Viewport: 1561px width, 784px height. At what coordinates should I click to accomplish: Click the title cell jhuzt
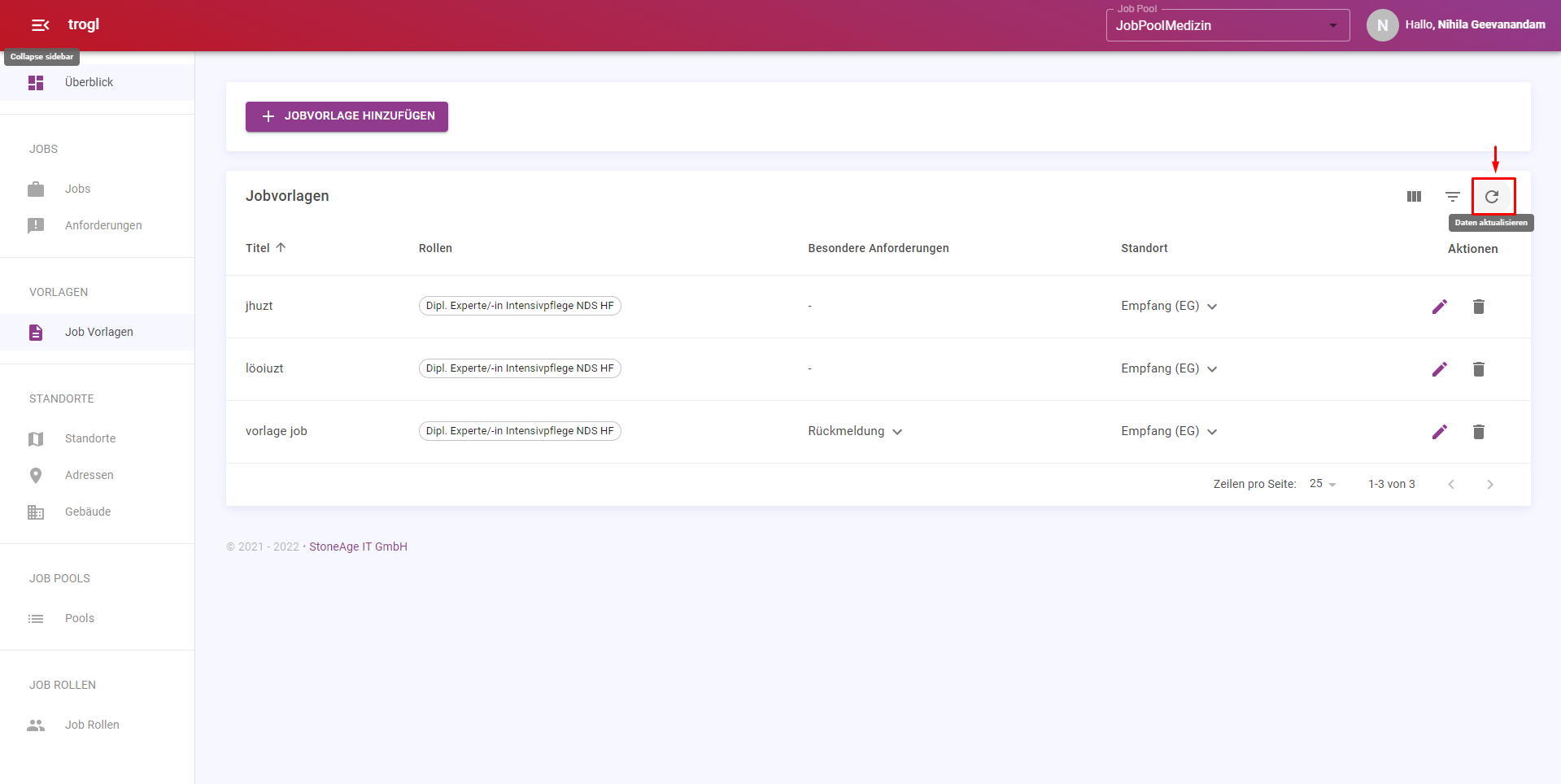259,306
